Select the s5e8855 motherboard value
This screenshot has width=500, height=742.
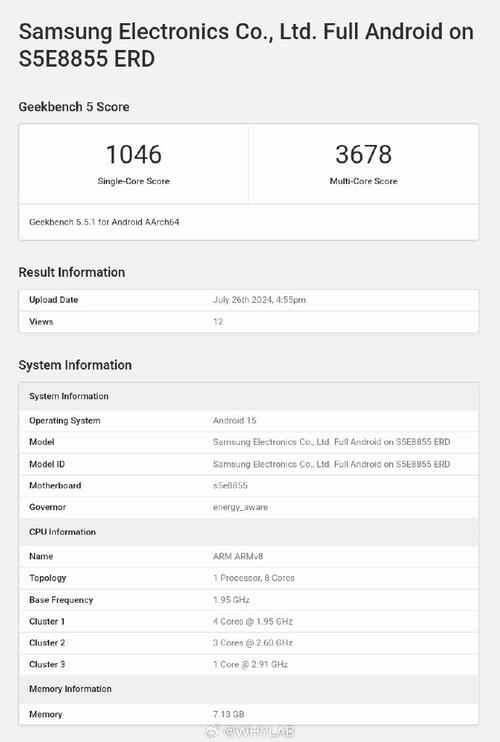tap(230, 486)
